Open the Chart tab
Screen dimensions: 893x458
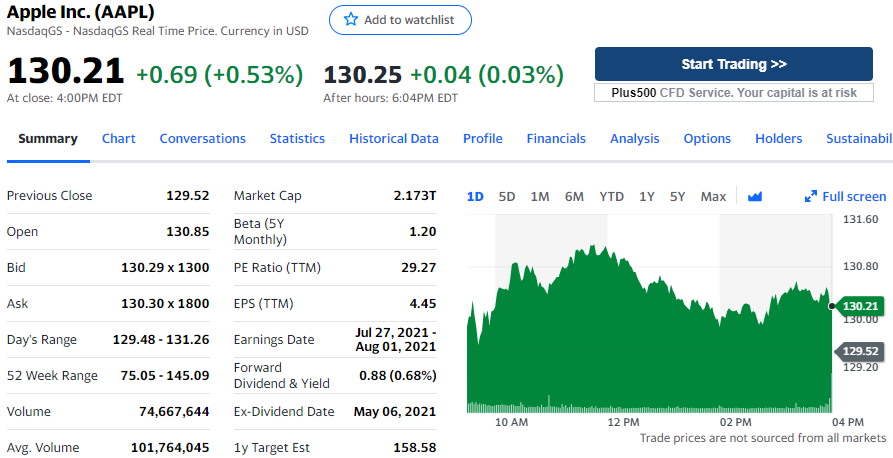tap(119, 139)
